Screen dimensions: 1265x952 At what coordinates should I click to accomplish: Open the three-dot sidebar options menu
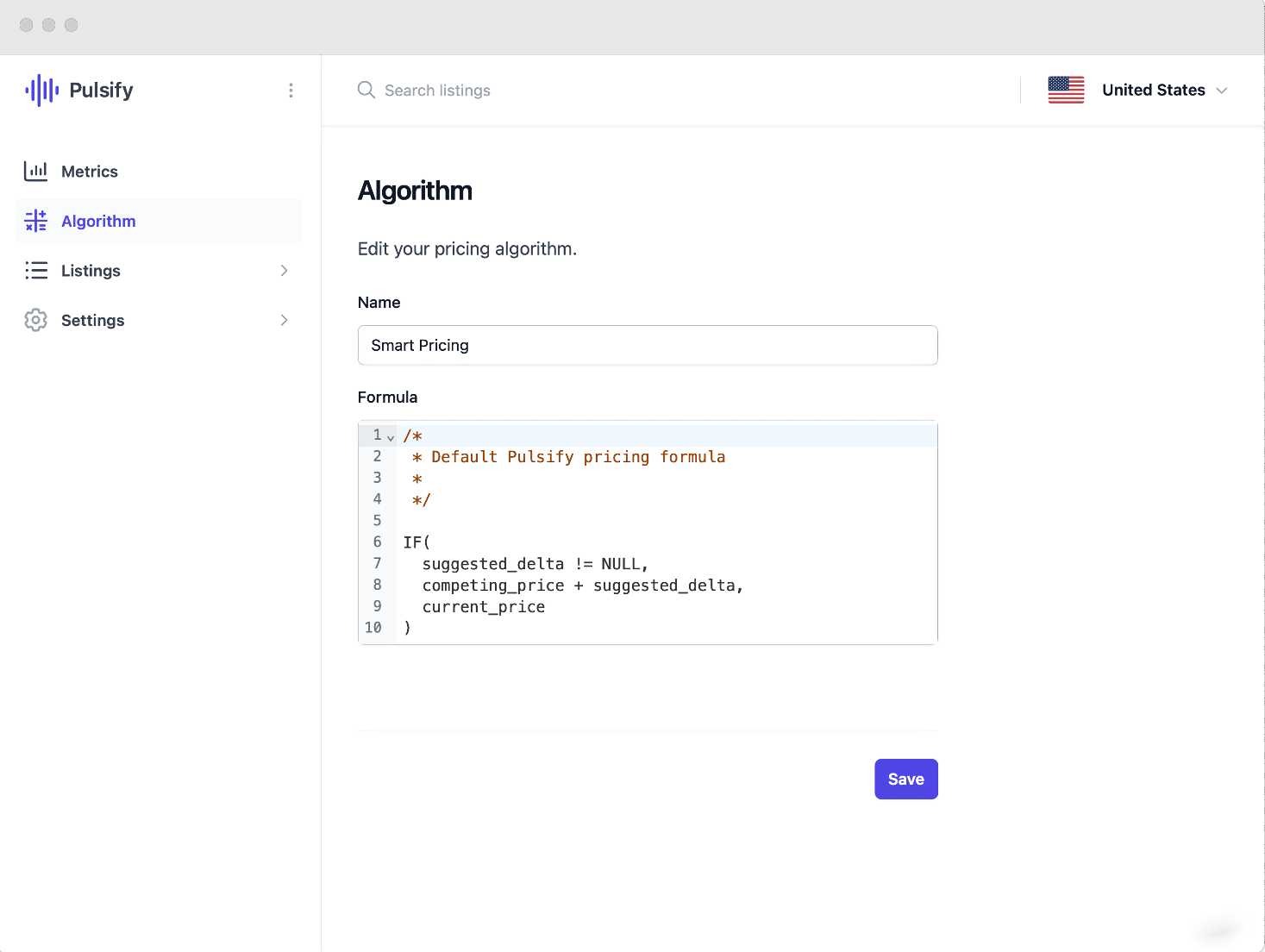pos(291,91)
